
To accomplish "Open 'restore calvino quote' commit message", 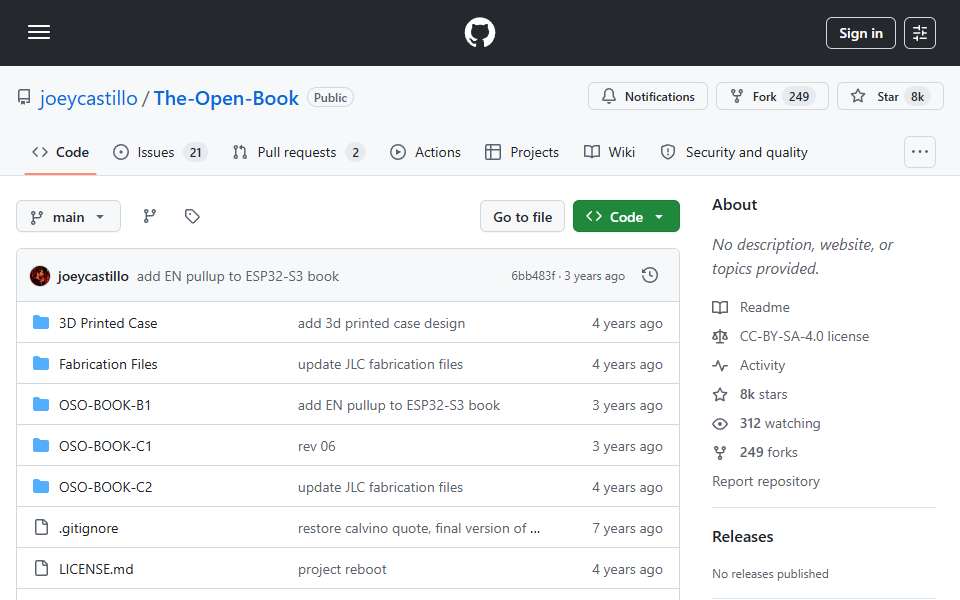I will [419, 528].
